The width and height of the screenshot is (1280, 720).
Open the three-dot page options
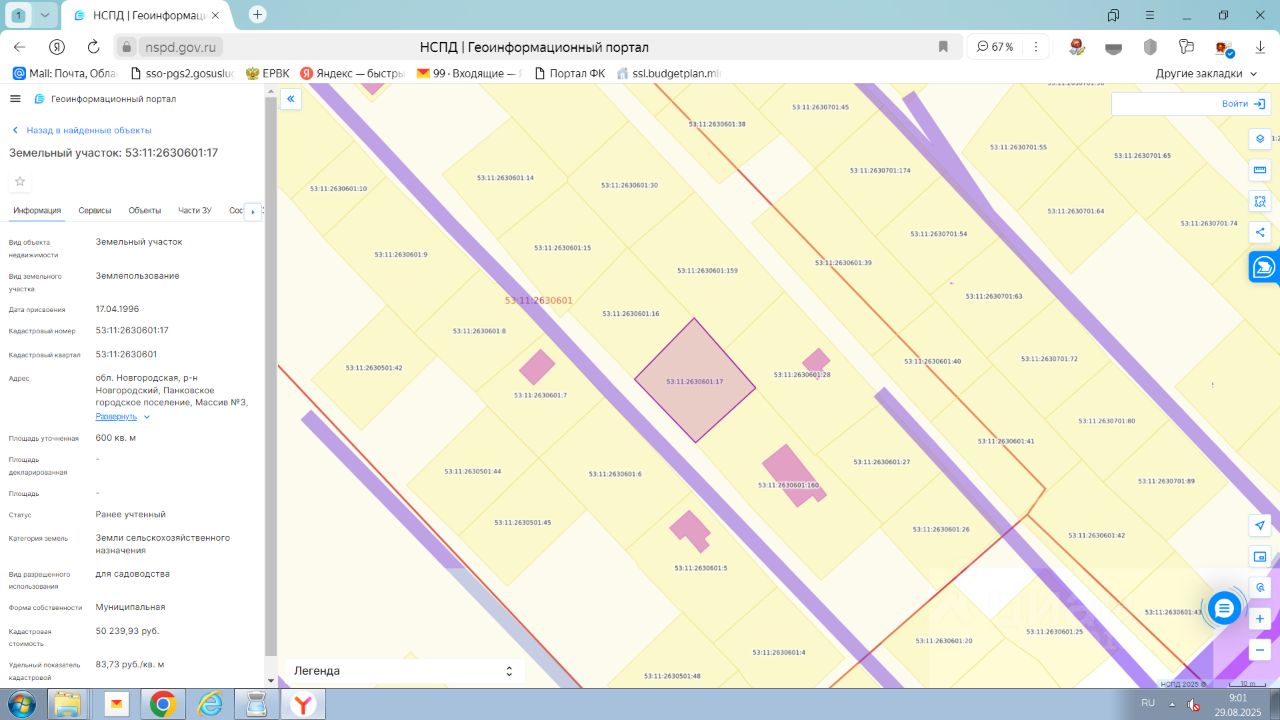point(1036,47)
